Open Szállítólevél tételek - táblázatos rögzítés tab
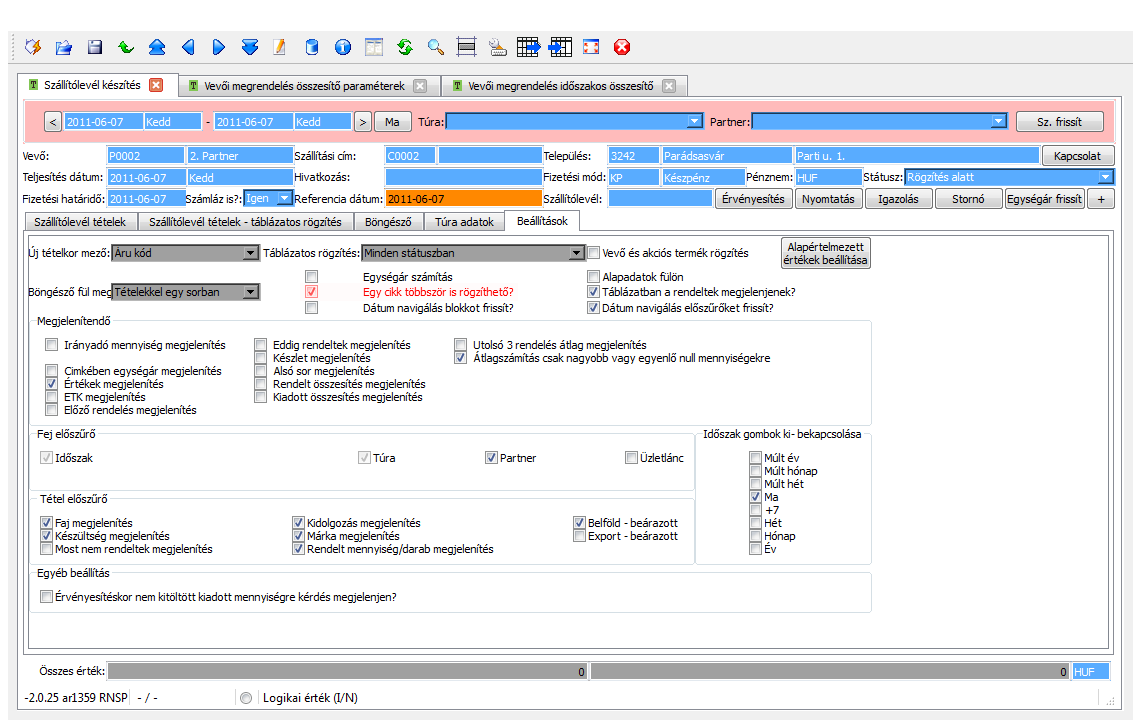This screenshot has width=1141, height=728. point(245,222)
